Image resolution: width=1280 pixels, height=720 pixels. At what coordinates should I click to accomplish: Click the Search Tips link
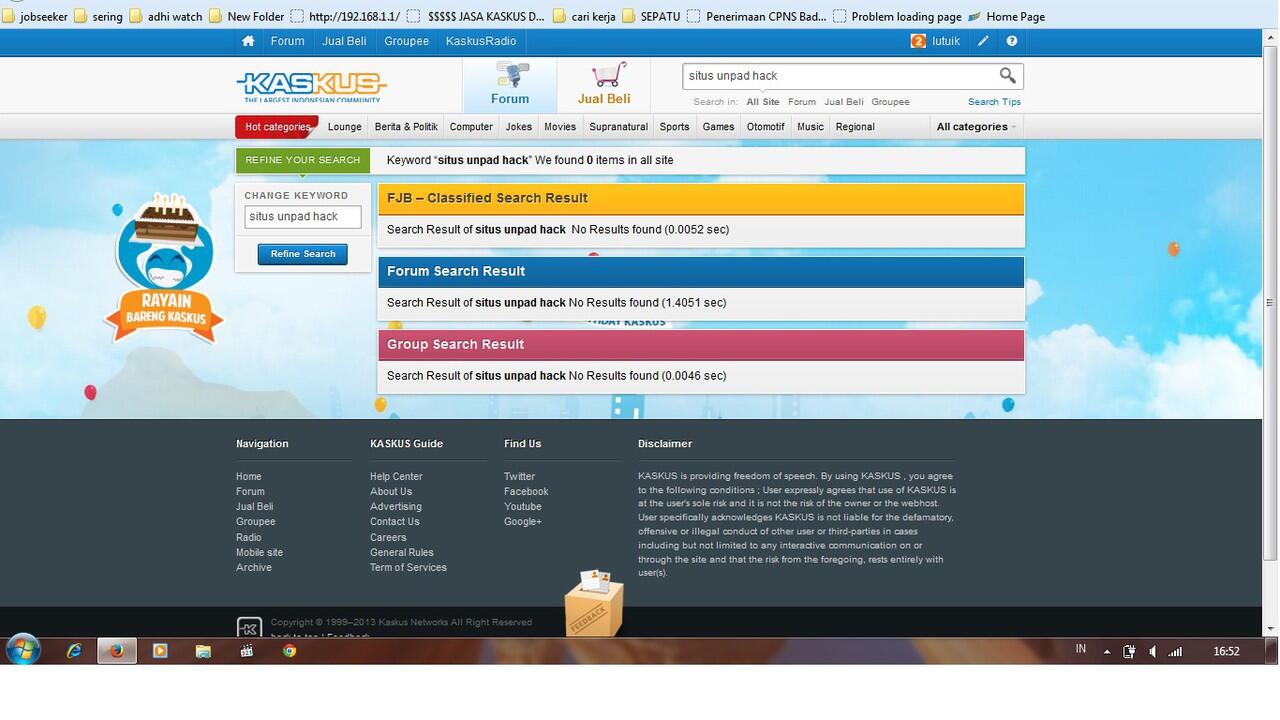click(x=994, y=102)
